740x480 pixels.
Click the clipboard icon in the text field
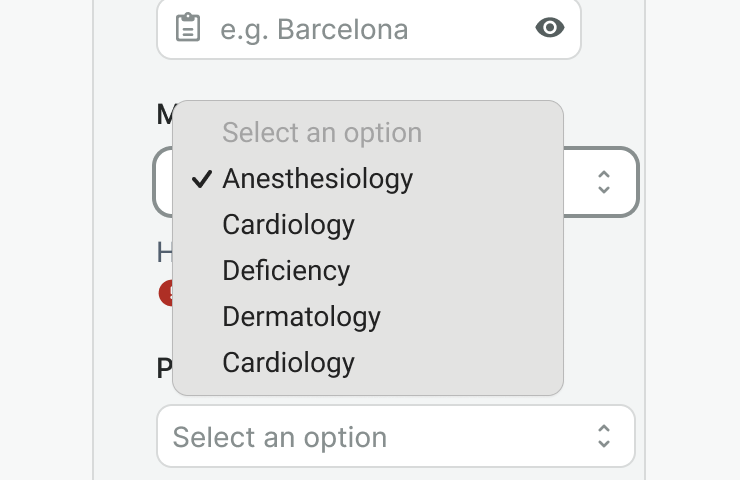(187, 28)
